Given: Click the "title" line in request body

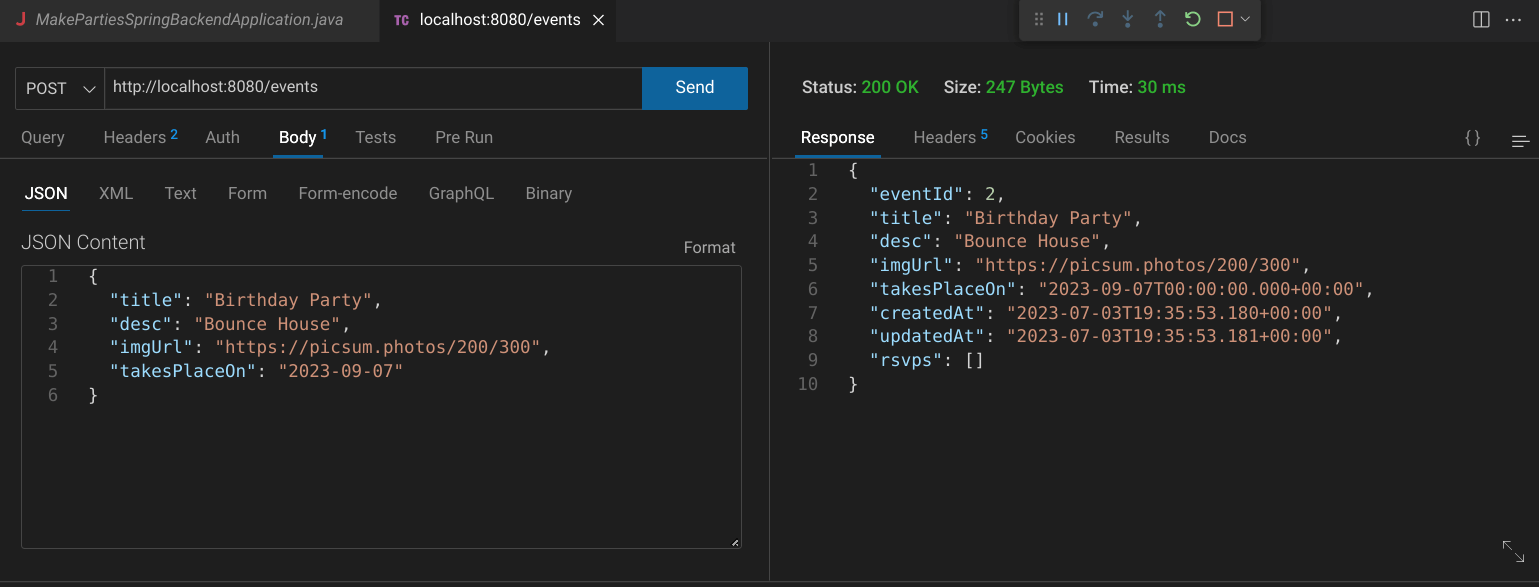Looking at the screenshot, I should pyautogui.click(x=246, y=300).
